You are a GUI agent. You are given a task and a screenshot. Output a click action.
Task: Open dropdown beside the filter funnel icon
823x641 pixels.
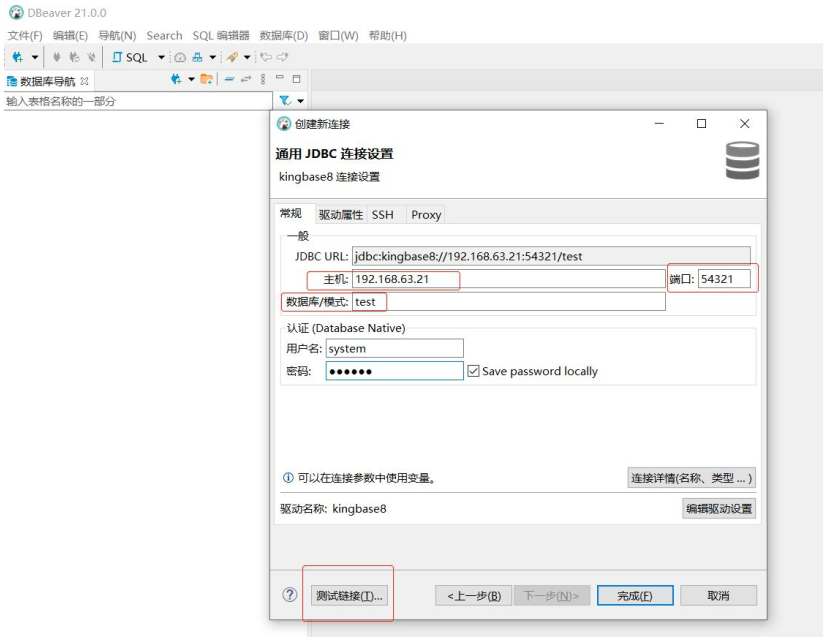tap(301, 101)
